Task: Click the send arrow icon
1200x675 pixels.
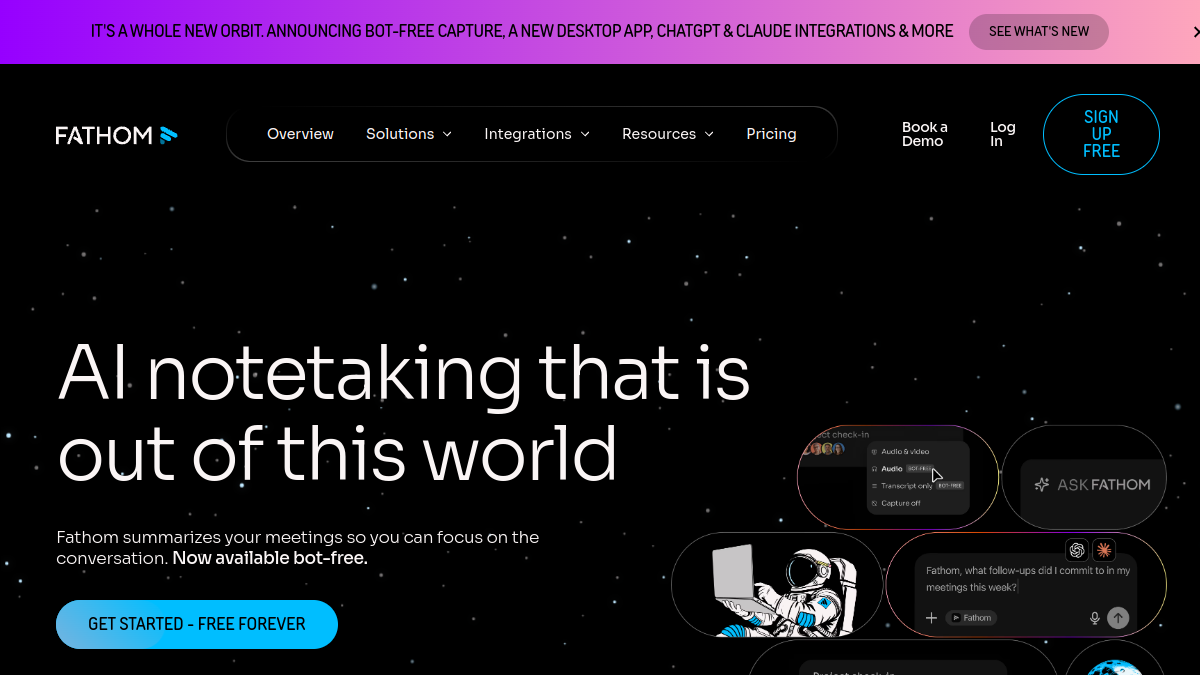Action: point(1118,618)
